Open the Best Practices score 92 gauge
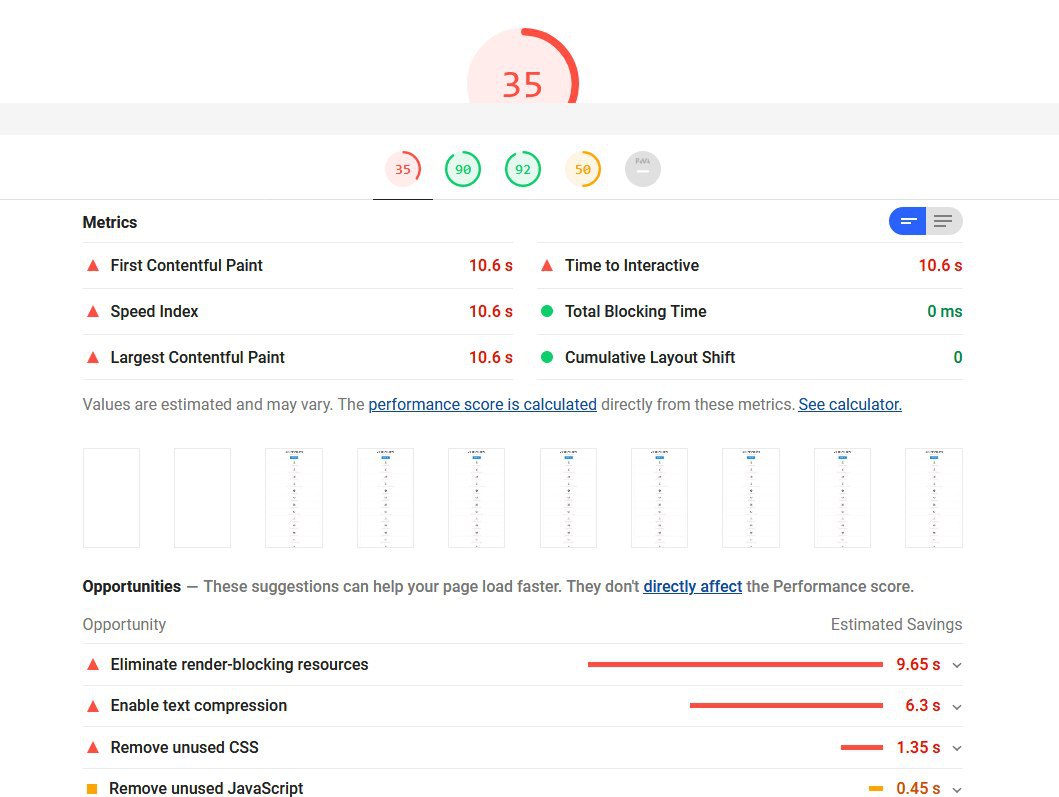Image resolution: width=1059 pixels, height=797 pixels. (523, 169)
